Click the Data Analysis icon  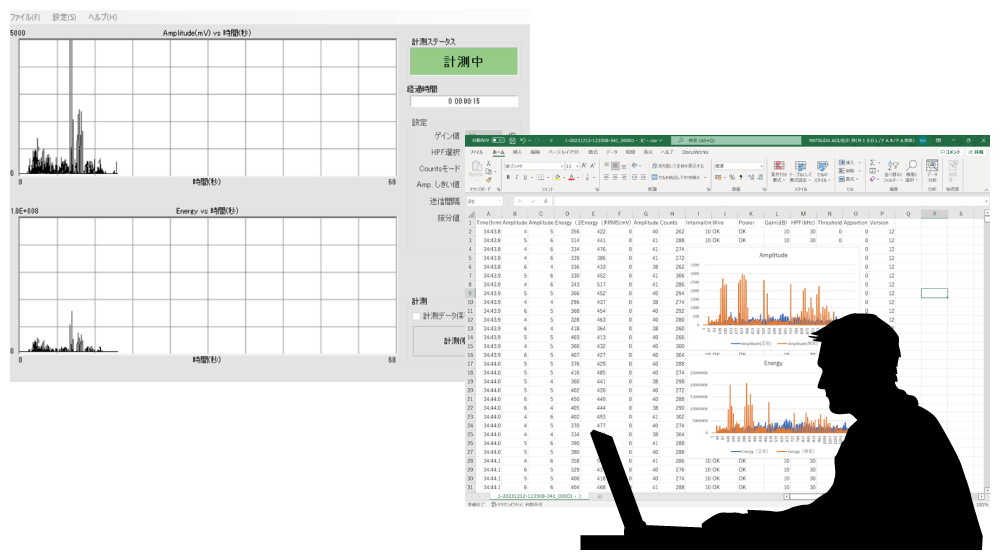tap(932, 165)
